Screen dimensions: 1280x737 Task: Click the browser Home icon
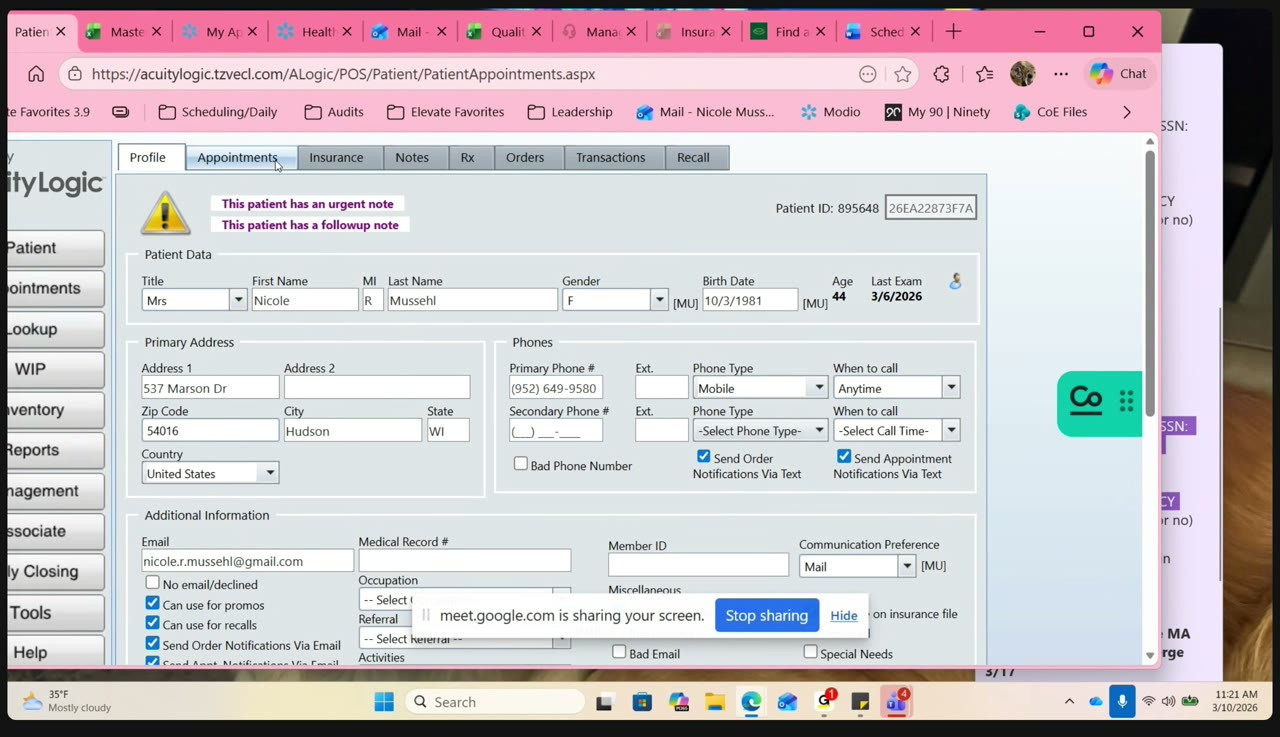pos(36,74)
